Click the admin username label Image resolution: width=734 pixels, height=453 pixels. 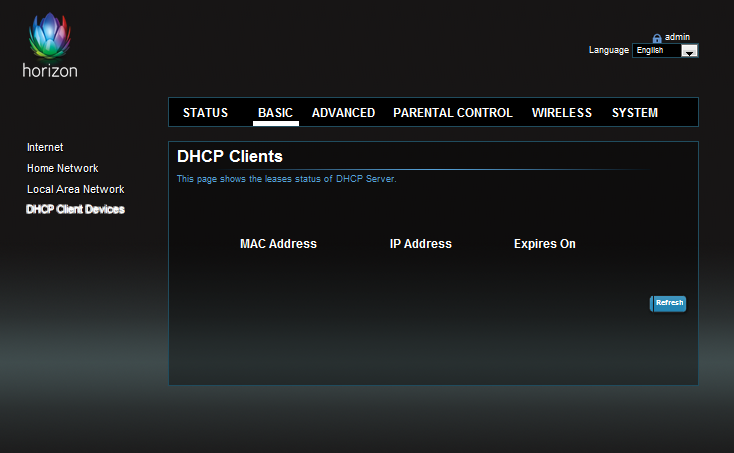677,37
